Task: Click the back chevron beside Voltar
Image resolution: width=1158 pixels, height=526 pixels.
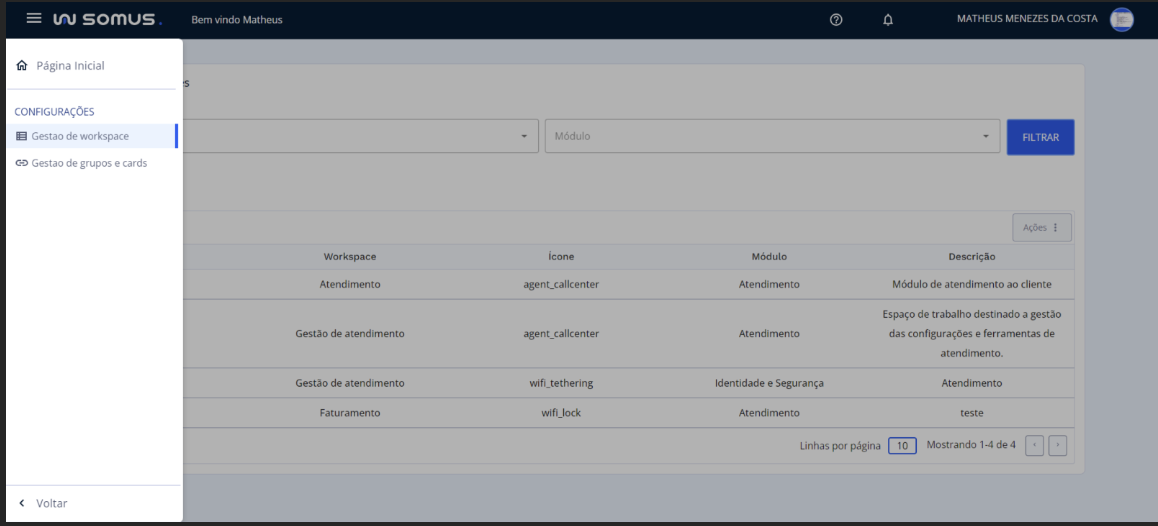Action: point(21,503)
